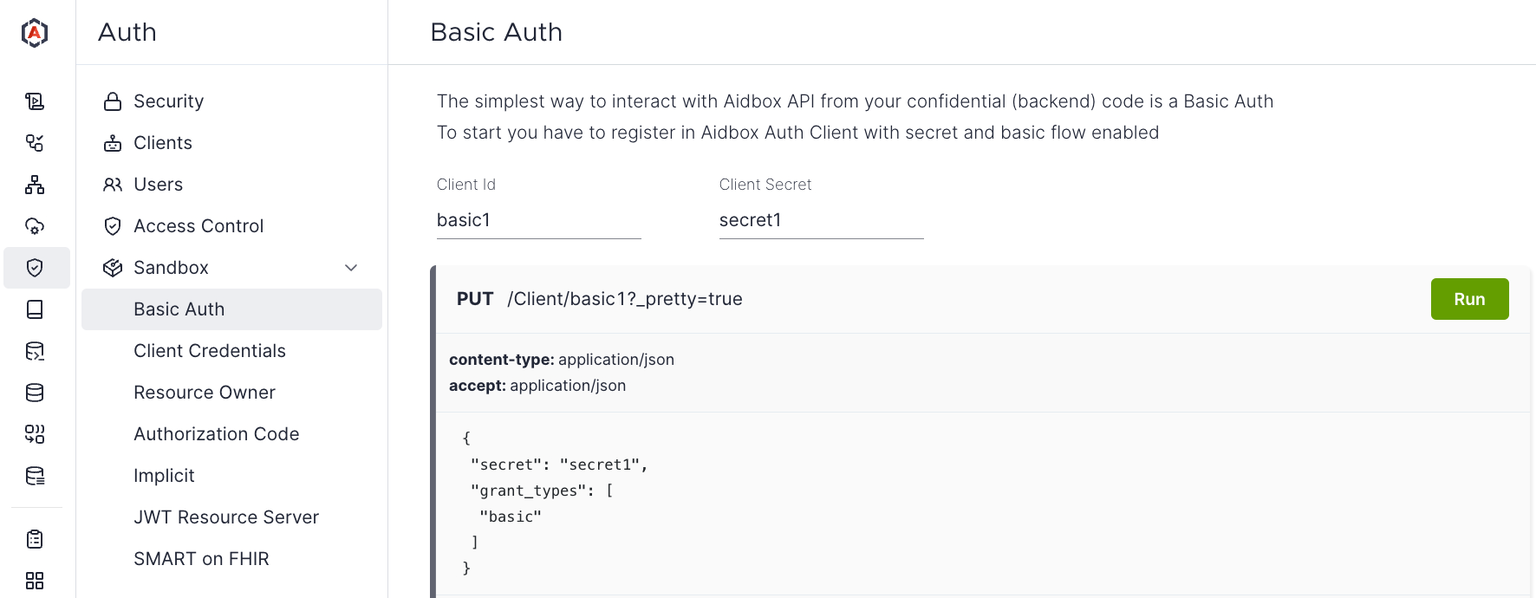
Task: Click the Client Id input field
Action: pyautogui.click(x=539, y=220)
